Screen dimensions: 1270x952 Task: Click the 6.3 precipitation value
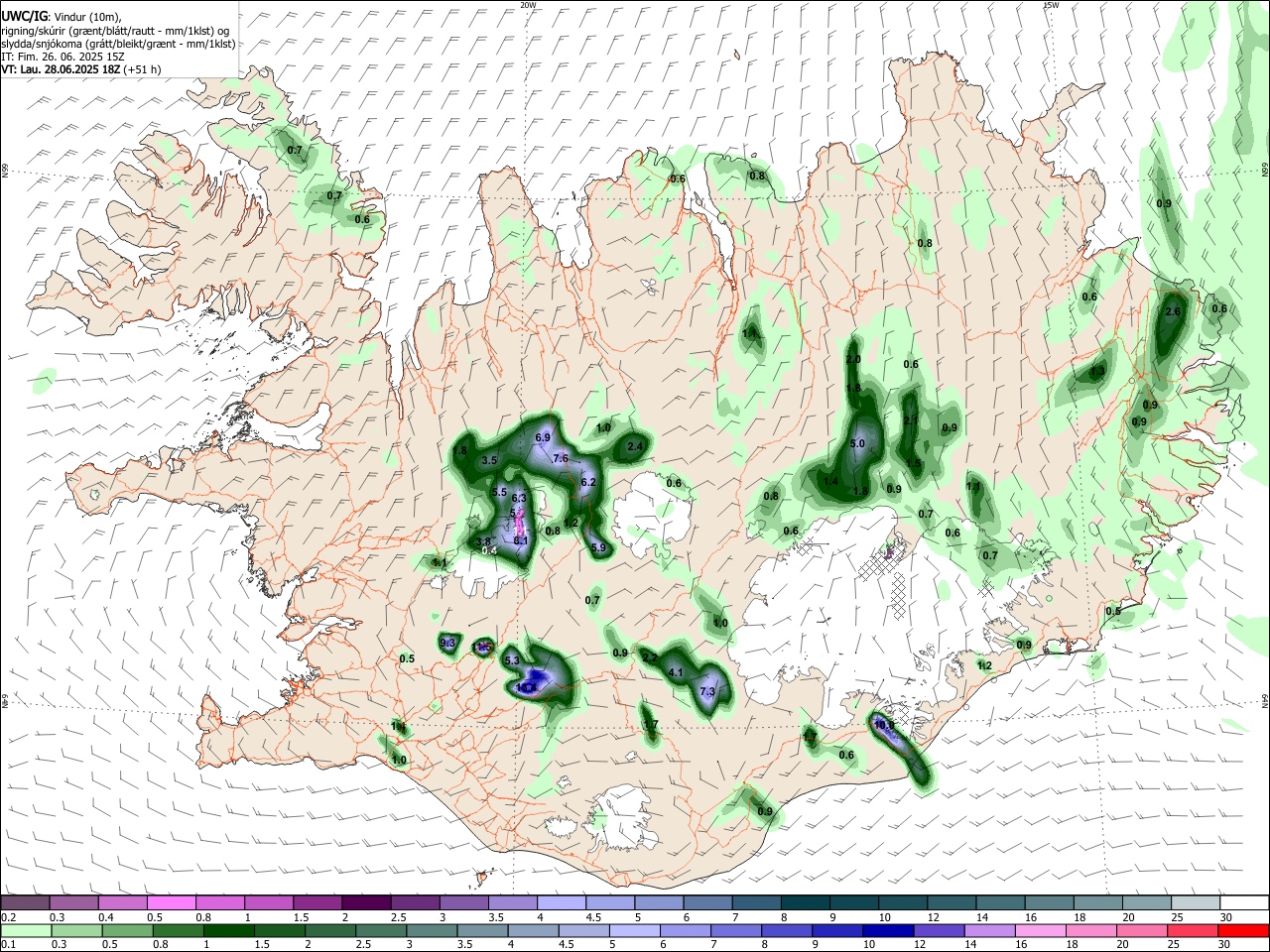pos(518,498)
